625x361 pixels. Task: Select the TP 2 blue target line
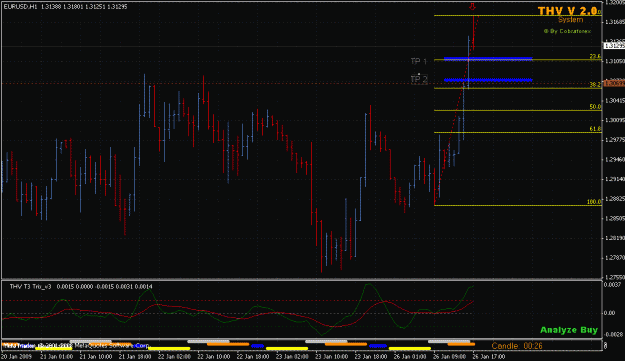(488, 80)
